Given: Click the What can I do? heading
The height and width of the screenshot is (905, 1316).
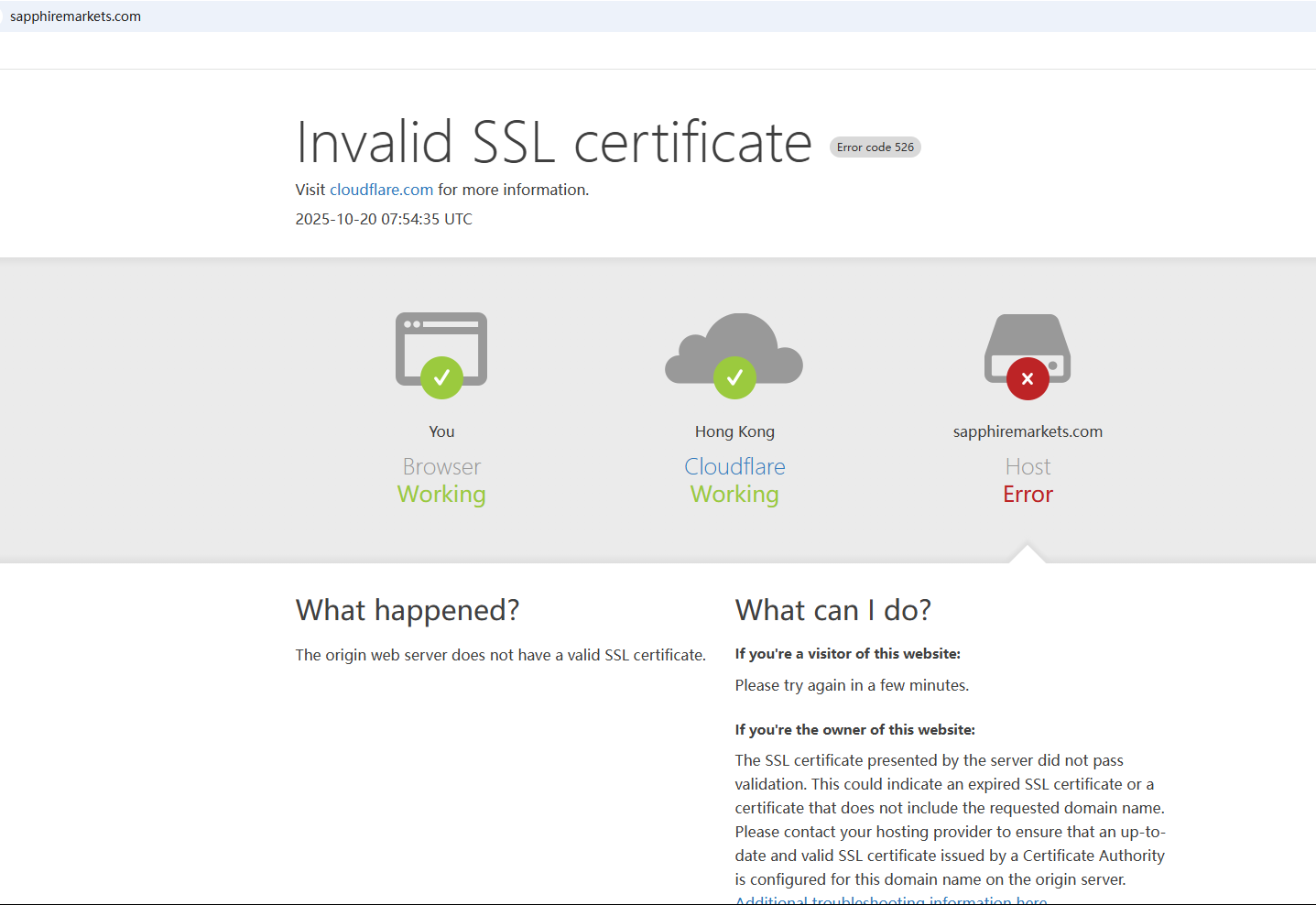Looking at the screenshot, I should point(832,610).
